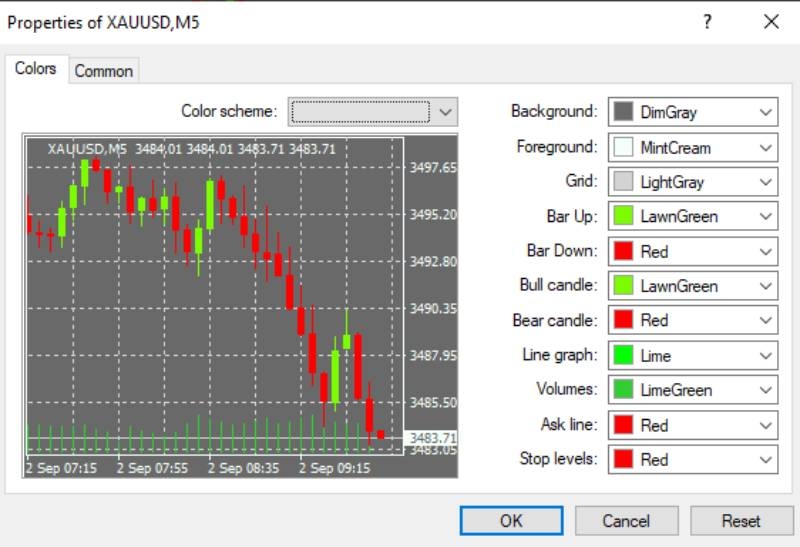
Task: Click the Ask line Red swatch
Action: point(623,425)
